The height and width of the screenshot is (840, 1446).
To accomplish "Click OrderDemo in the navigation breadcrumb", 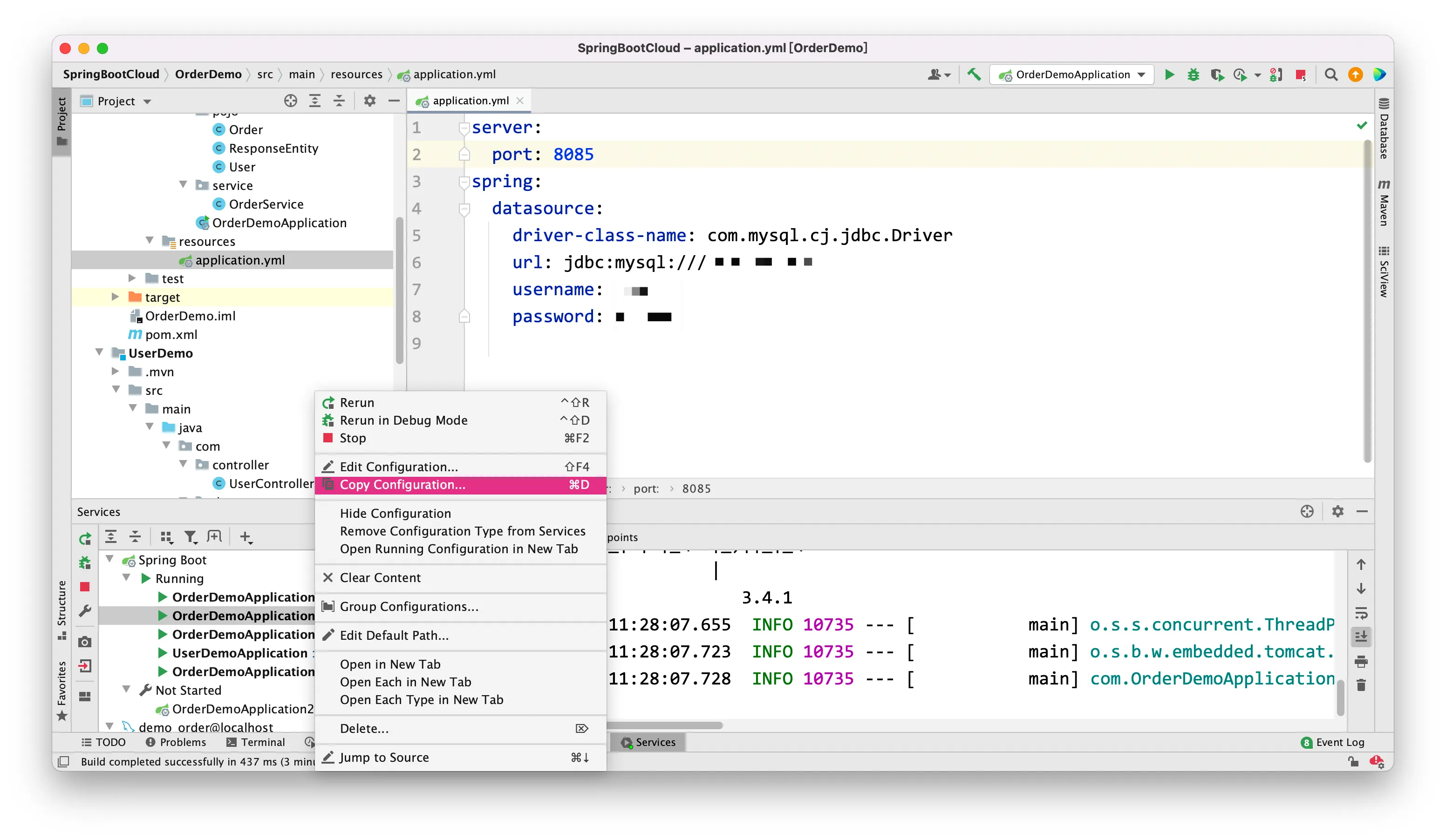I will point(208,75).
